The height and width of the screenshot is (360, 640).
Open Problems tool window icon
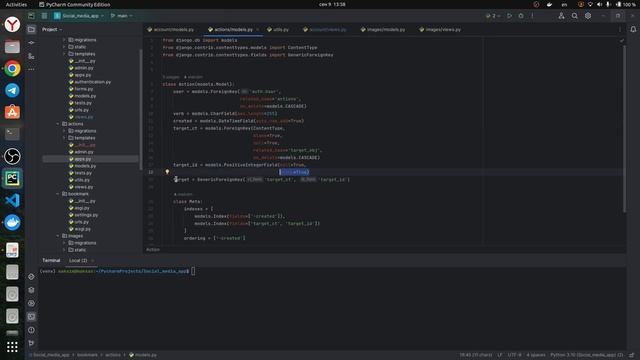31,330
